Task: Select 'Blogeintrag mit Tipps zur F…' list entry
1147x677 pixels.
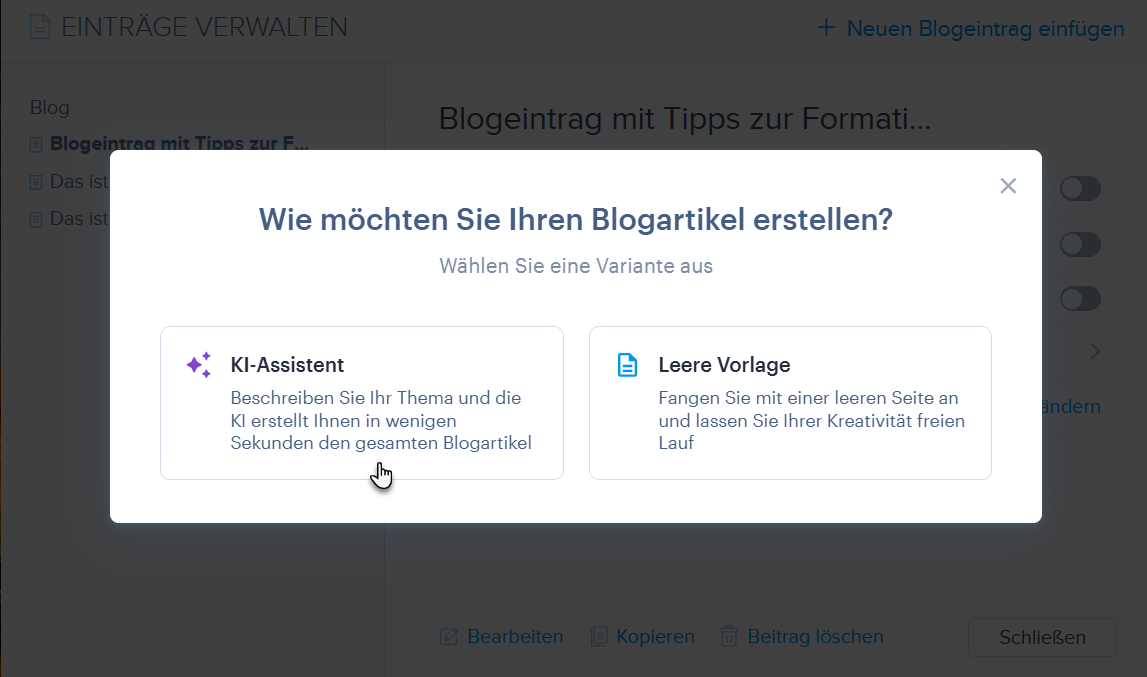Action: (179, 143)
